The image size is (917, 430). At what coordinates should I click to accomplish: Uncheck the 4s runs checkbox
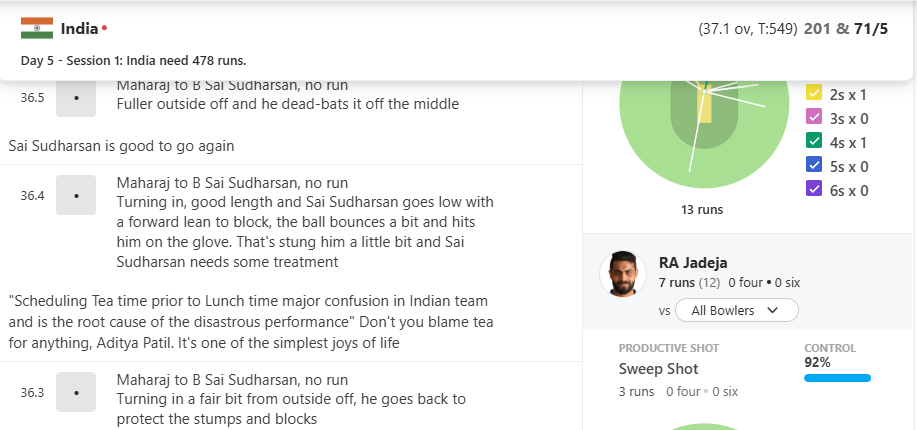click(814, 142)
